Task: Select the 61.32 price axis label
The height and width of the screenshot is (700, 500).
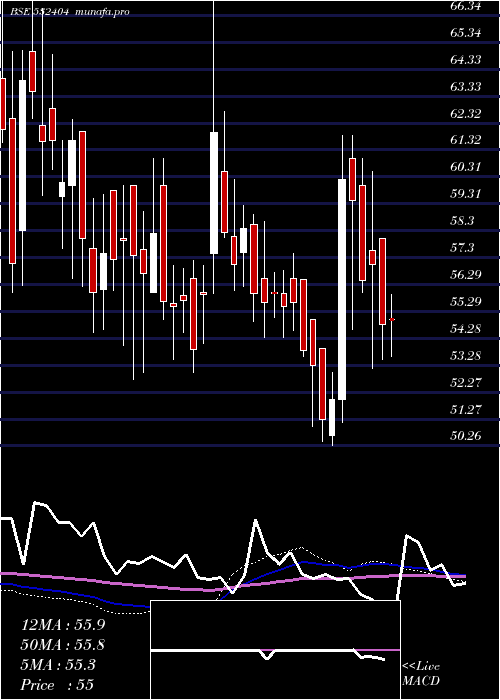Action: click(466, 140)
